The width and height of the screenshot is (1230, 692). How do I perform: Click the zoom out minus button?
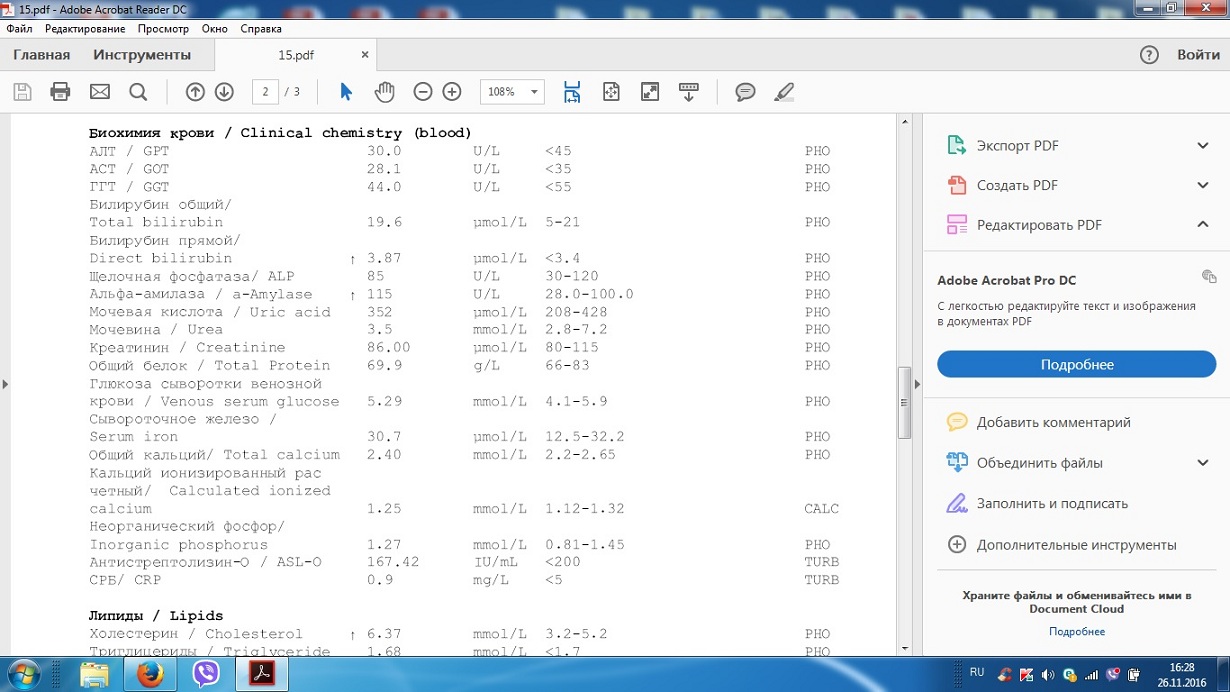pyautogui.click(x=423, y=92)
